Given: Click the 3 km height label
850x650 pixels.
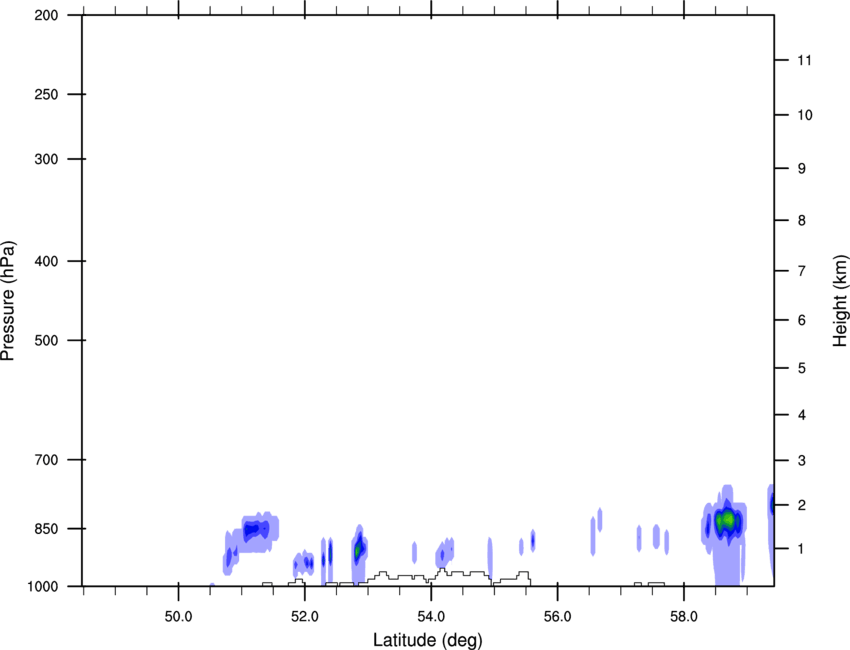Looking at the screenshot, I should tap(801, 461).
